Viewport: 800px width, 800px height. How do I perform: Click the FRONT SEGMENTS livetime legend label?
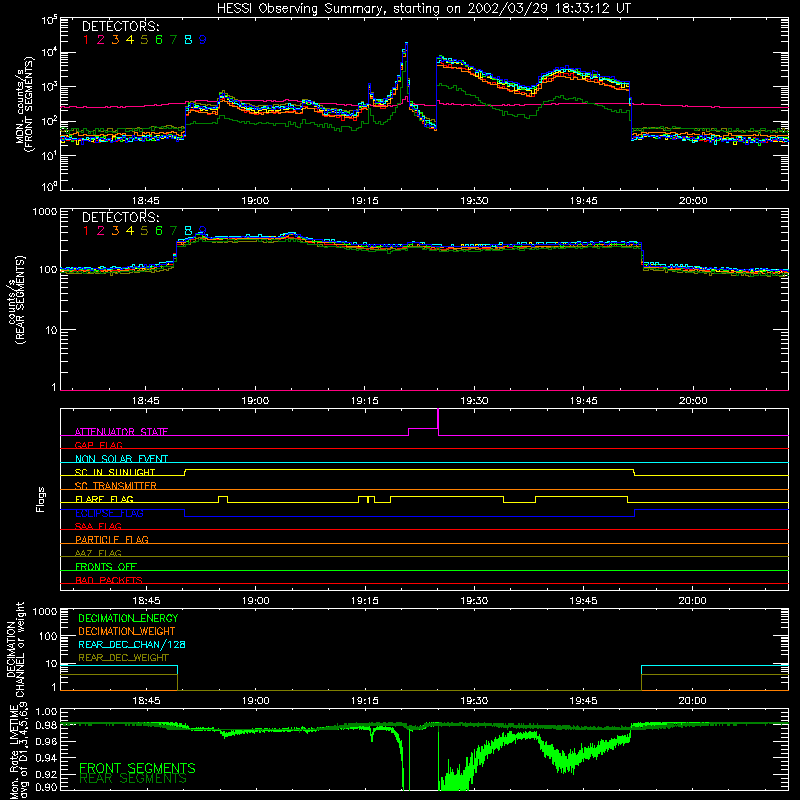pos(137,768)
